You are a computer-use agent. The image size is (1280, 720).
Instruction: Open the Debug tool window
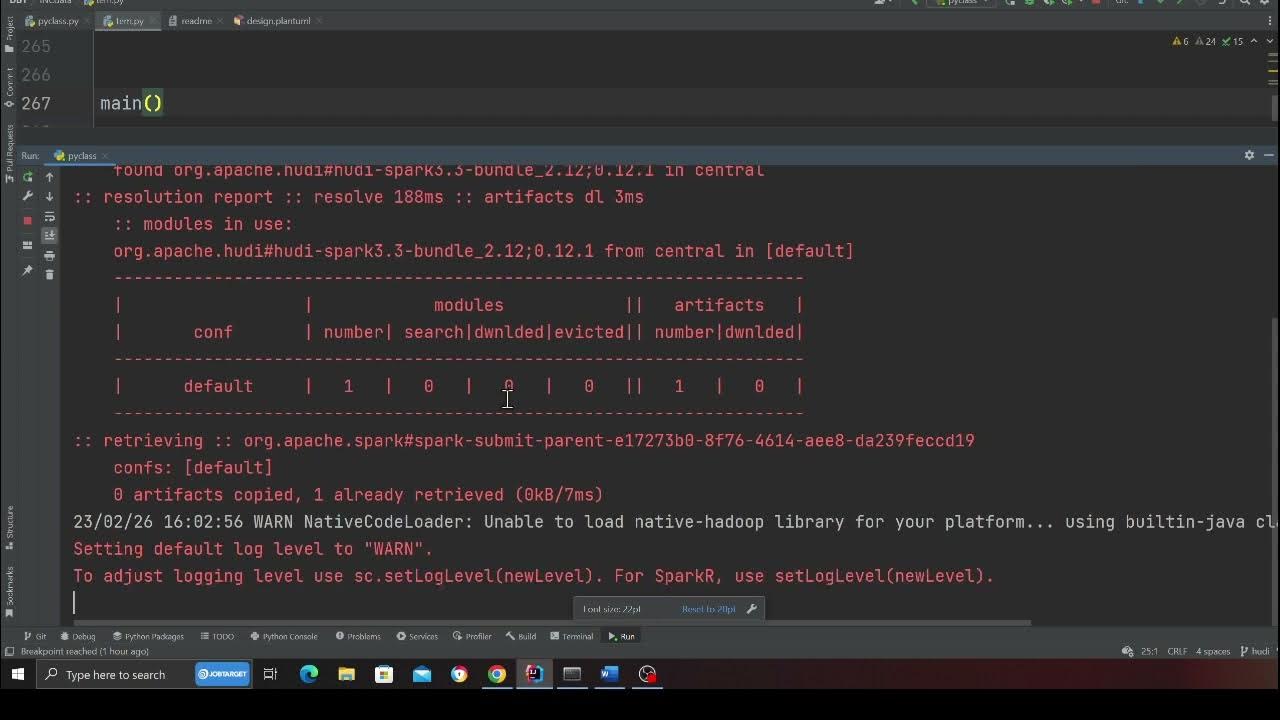click(78, 636)
